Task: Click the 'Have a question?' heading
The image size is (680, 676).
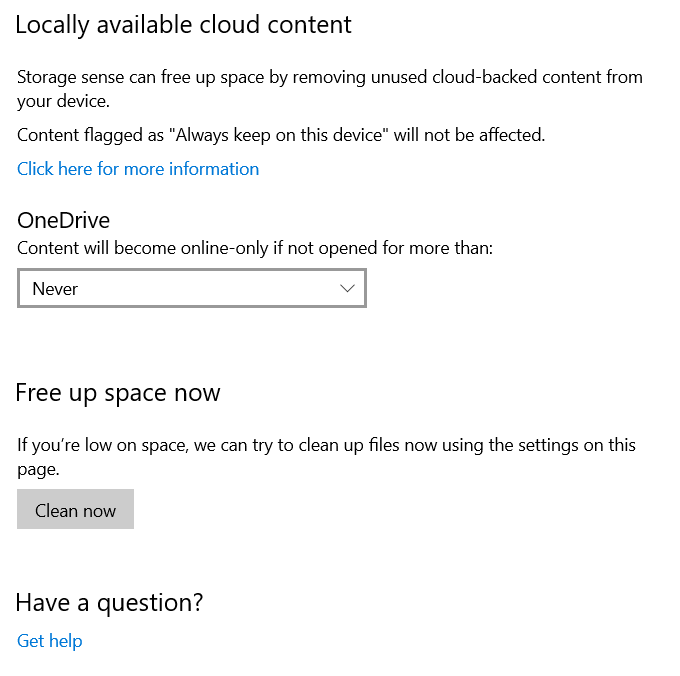Action: click(x=109, y=602)
